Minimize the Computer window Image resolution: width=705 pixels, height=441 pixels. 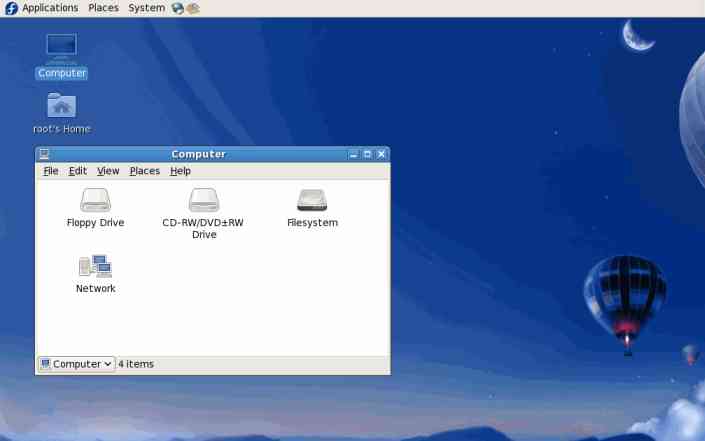(x=353, y=154)
